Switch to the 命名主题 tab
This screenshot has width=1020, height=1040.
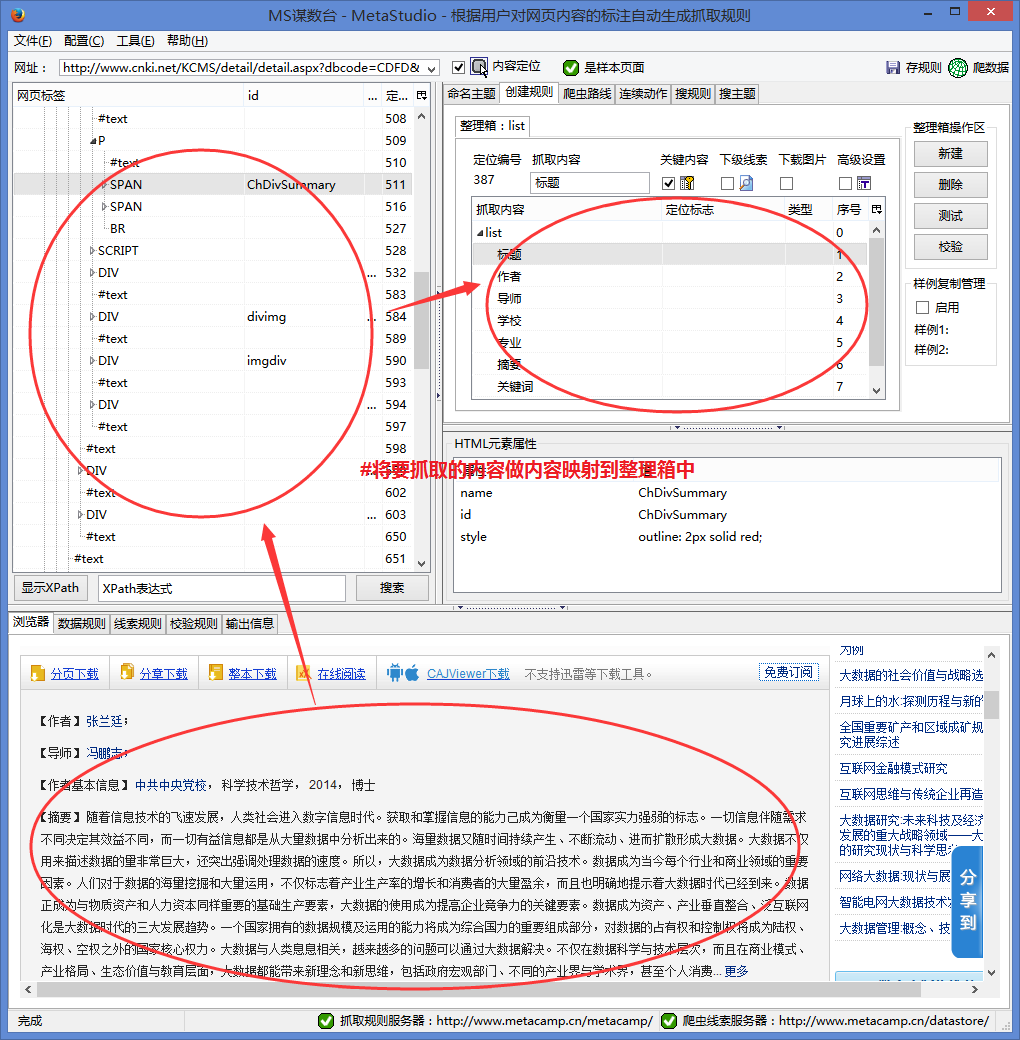pos(471,94)
